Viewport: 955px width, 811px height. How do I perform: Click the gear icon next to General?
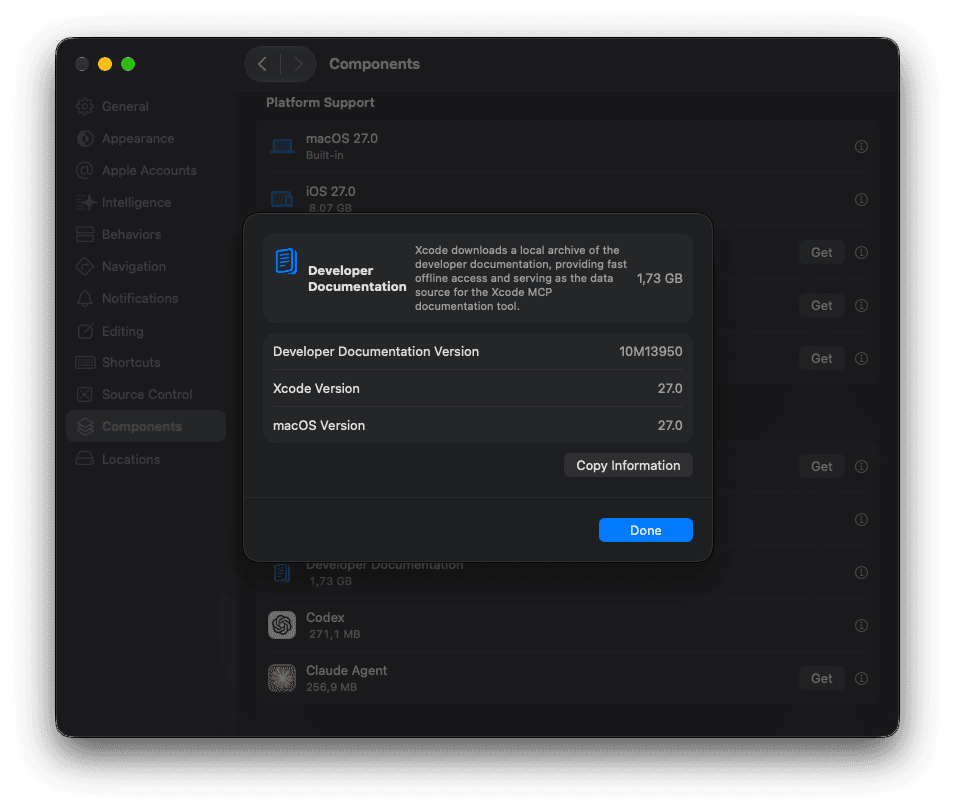tap(85, 107)
